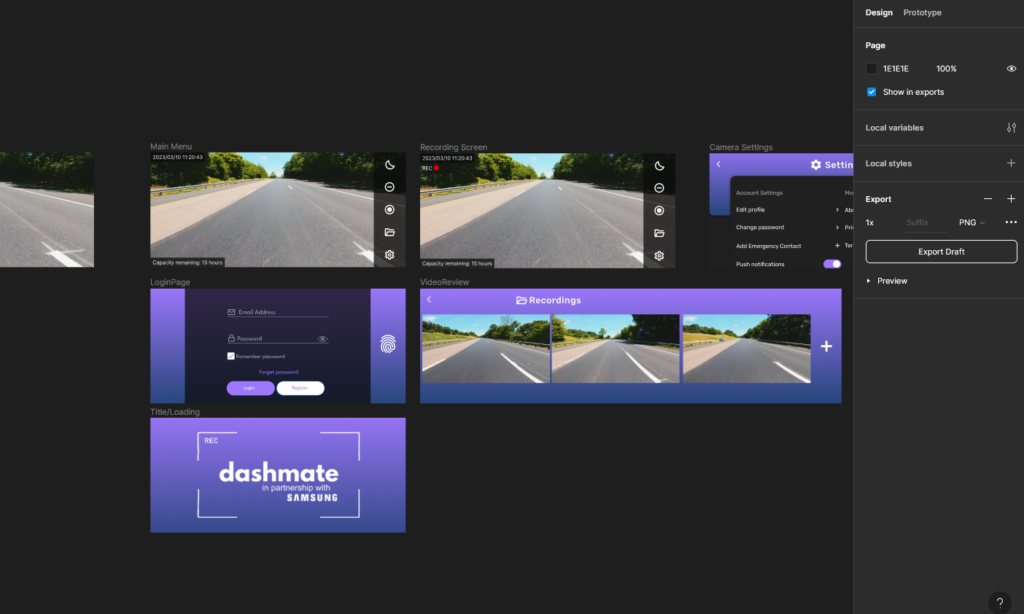Image resolution: width=1024 pixels, height=614 pixels.
Task: Click the Export Draft button
Action: tap(941, 251)
